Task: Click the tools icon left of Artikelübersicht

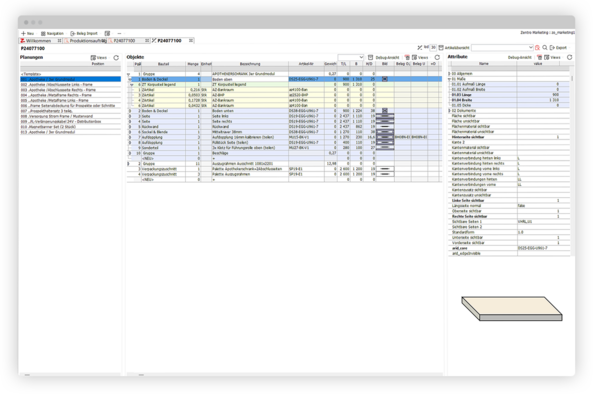Action: (x=419, y=48)
